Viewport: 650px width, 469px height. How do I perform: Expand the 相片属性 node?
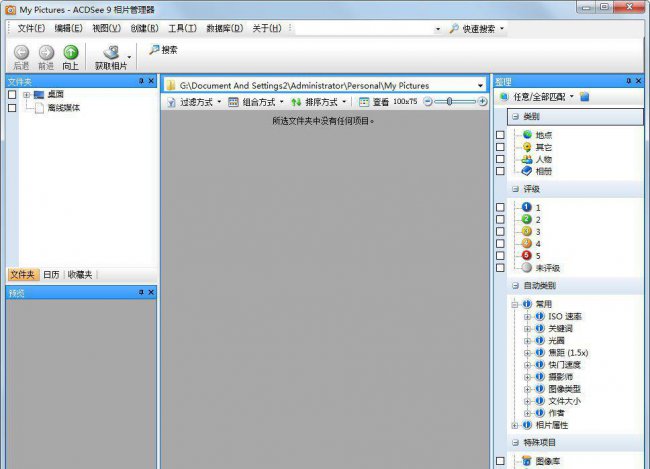click(x=514, y=425)
